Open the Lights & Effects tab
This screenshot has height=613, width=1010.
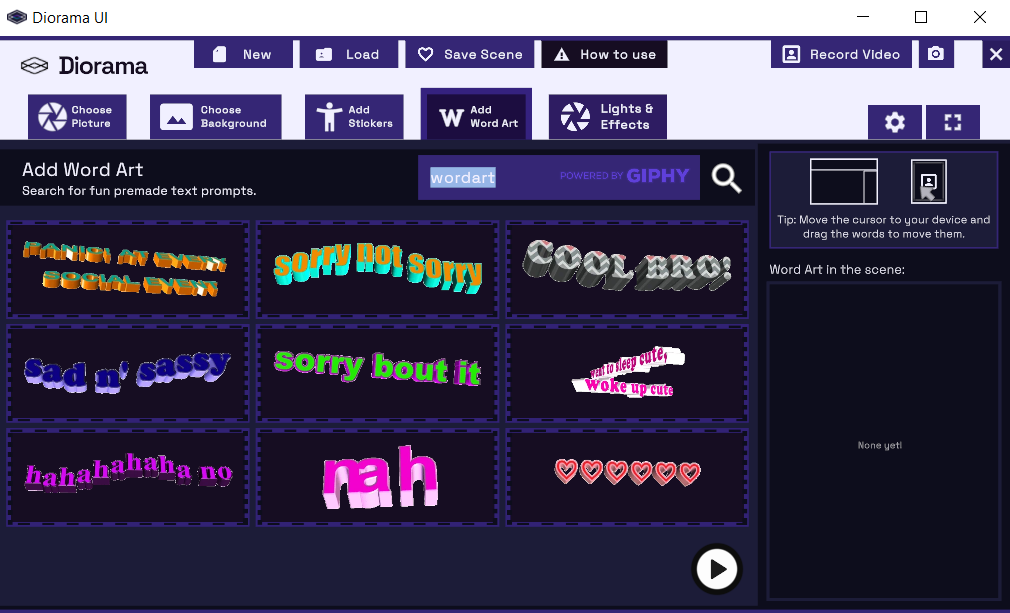607,117
